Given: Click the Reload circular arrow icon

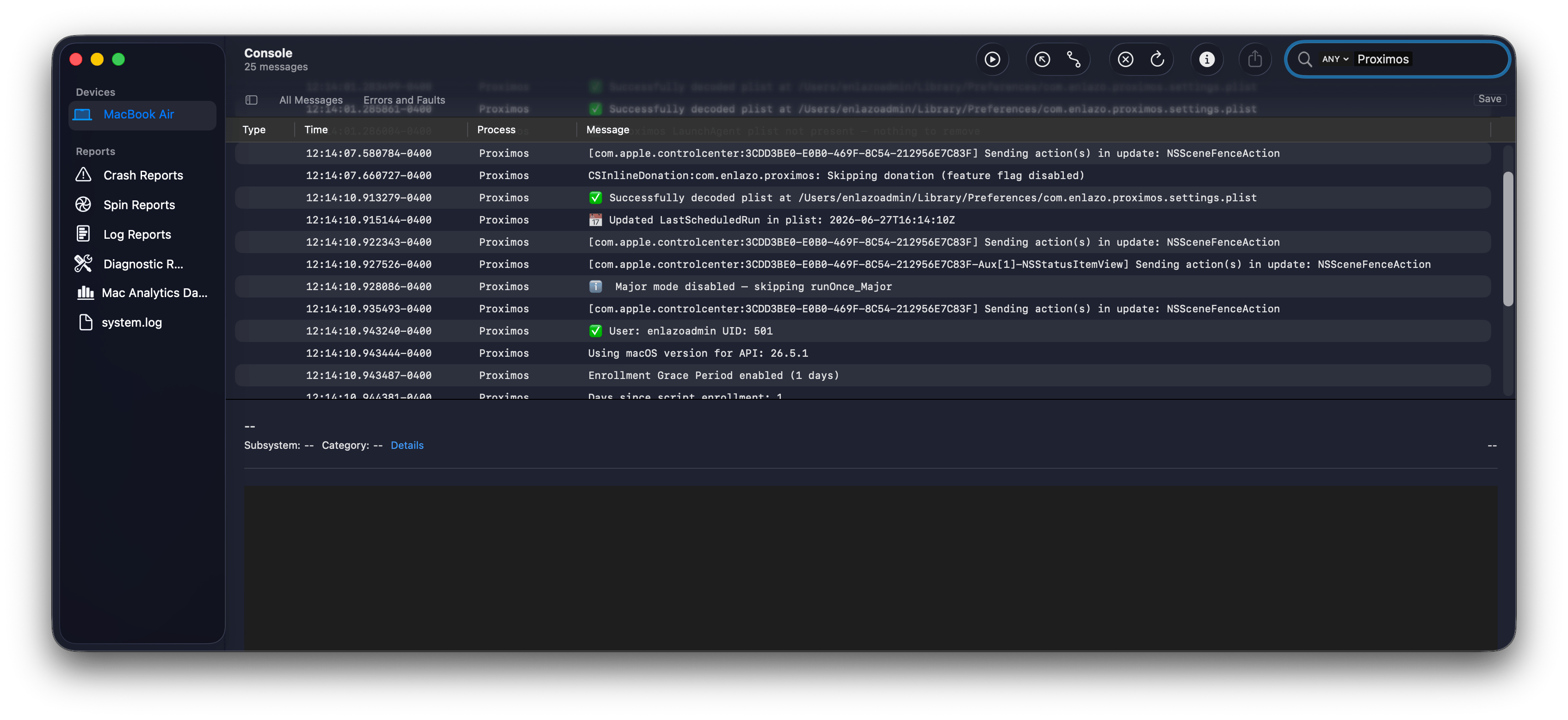Looking at the screenshot, I should click(1157, 59).
